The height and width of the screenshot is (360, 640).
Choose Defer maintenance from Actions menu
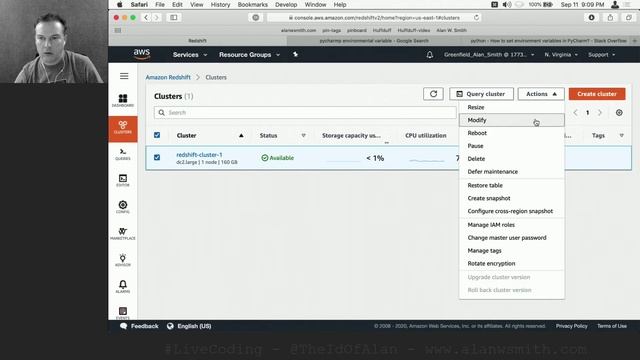(512, 172)
